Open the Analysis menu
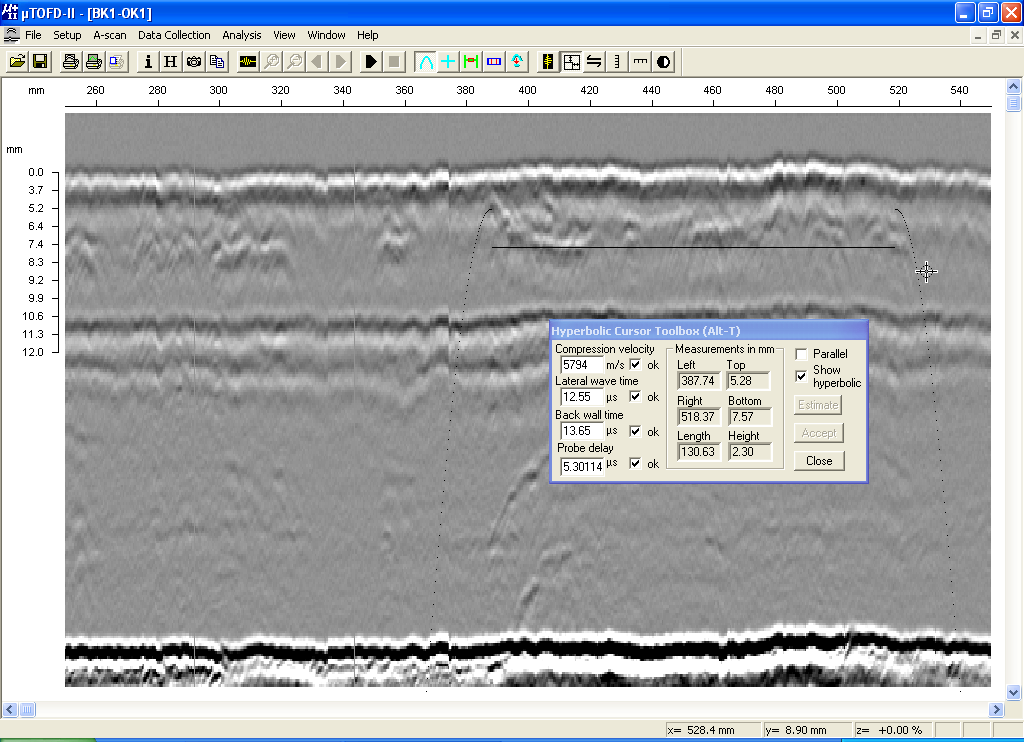Screen dimensions: 1024x742 (x=242, y=35)
